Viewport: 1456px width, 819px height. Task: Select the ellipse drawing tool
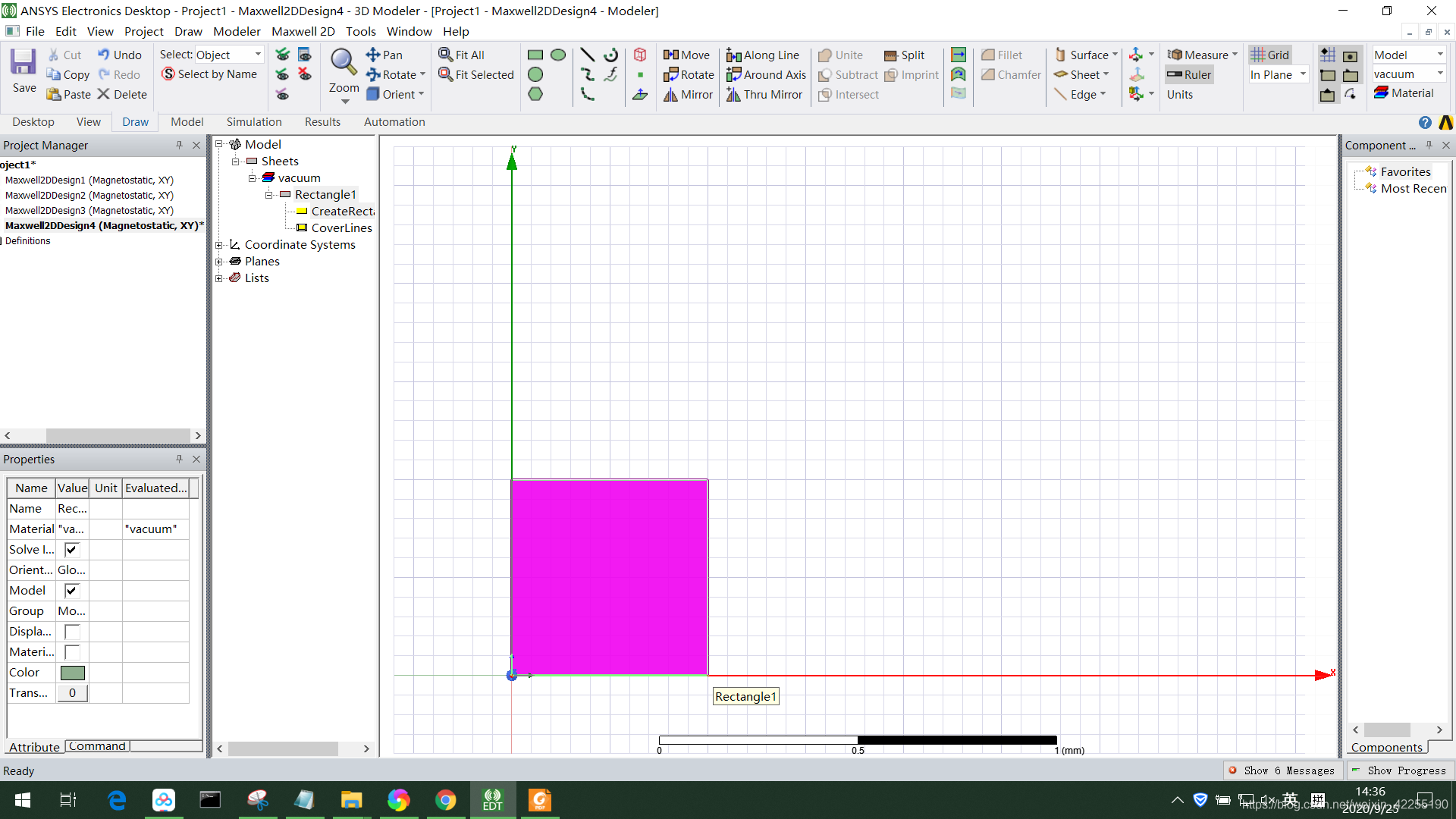[559, 55]
